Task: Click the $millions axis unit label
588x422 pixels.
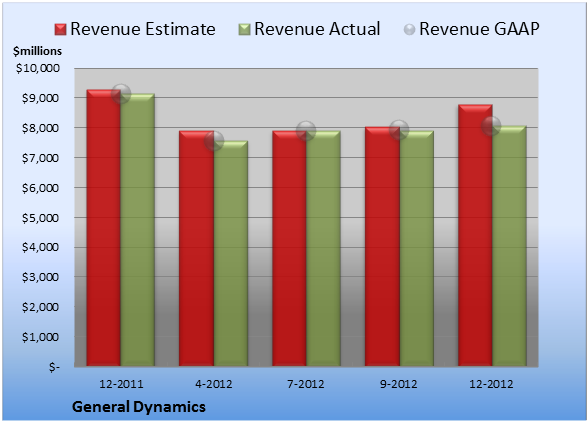Action: (37, 51)
